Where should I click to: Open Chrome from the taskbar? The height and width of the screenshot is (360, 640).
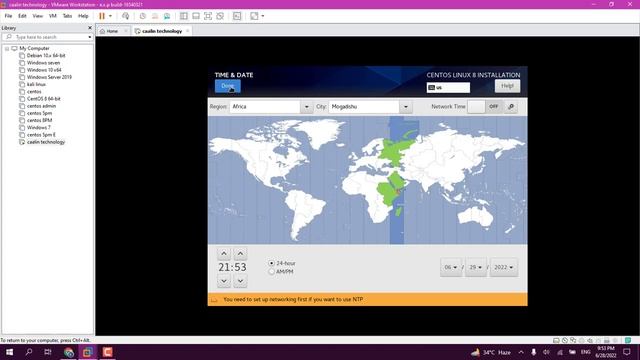coord(69,352)
